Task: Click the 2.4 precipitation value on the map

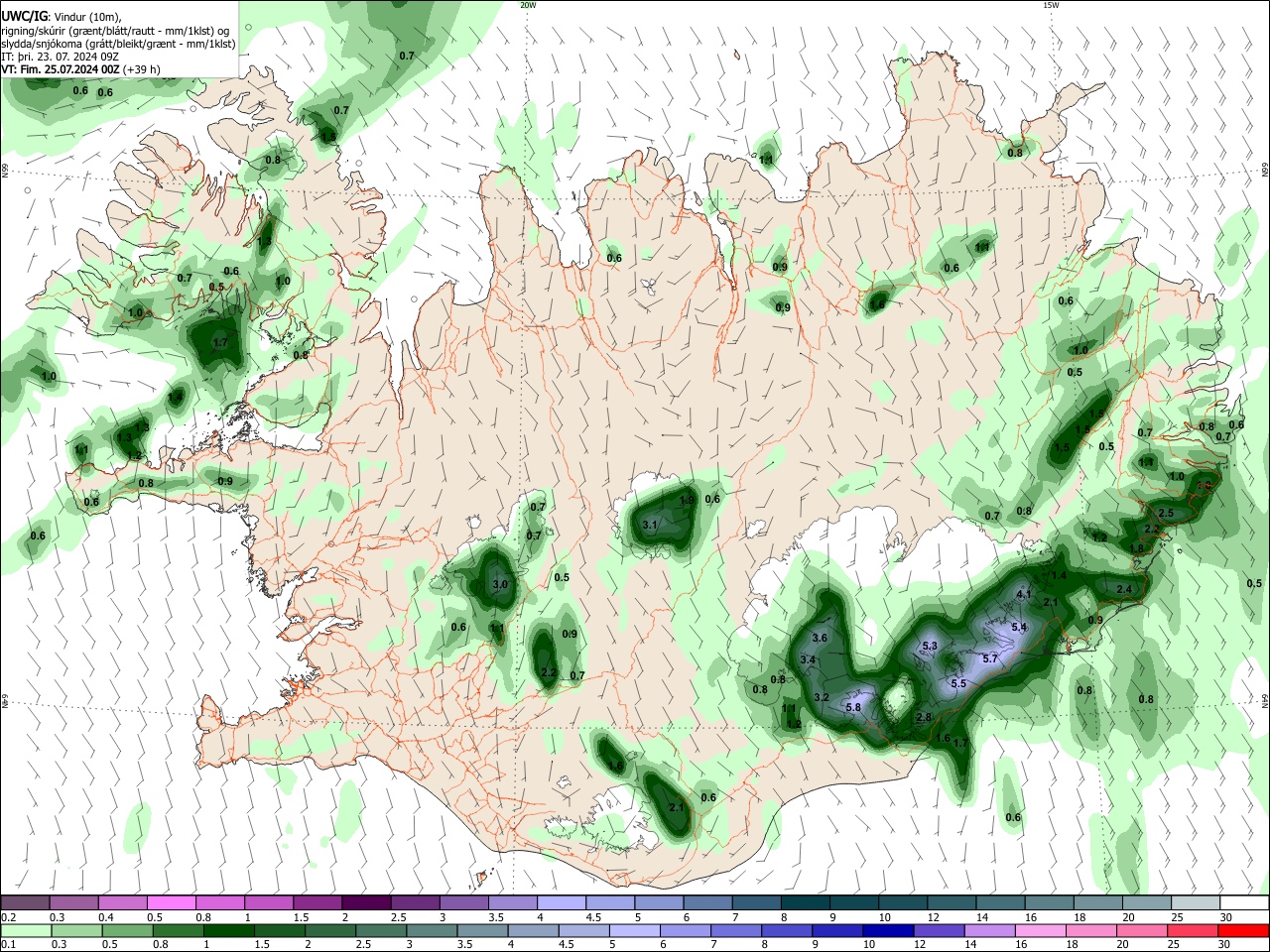Action: (x=1124, y=589)
